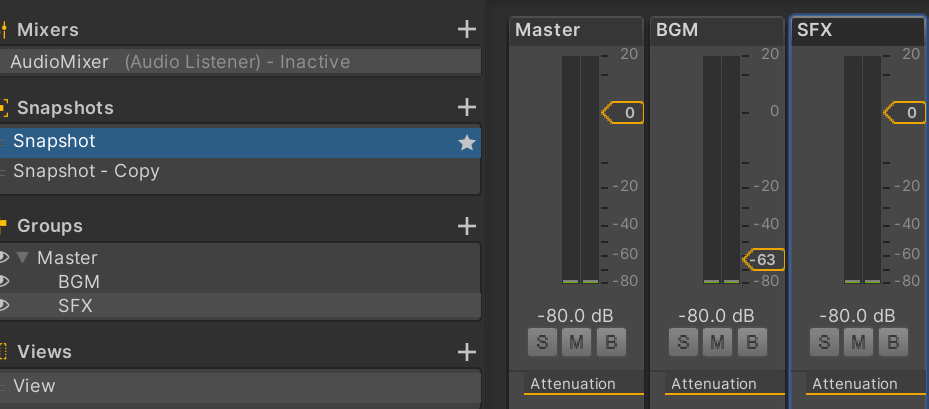Select the View entry in Views
This screenshot has height=409, width=929.
pos(35,386)
